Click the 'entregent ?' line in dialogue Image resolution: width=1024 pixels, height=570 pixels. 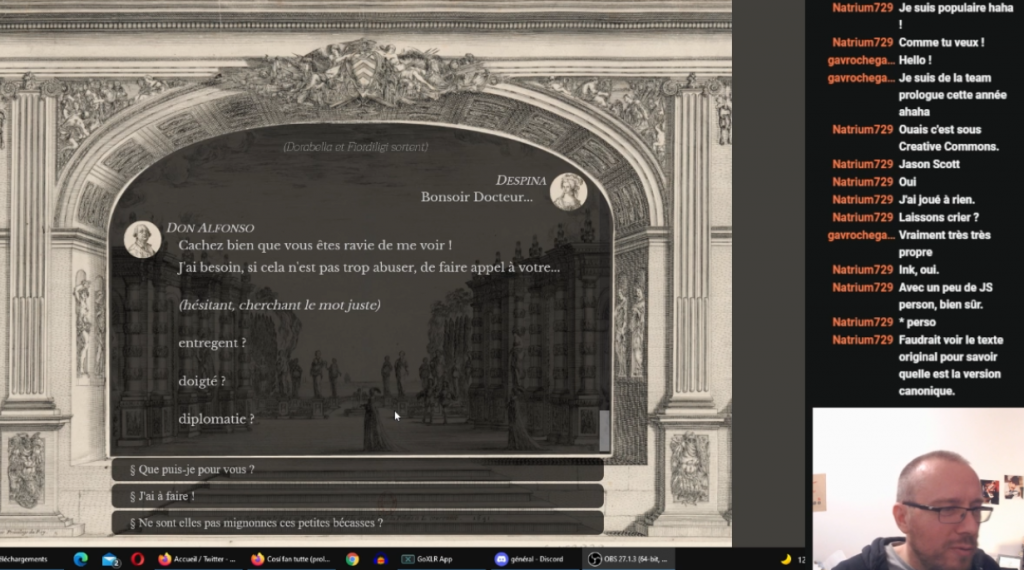212,343
